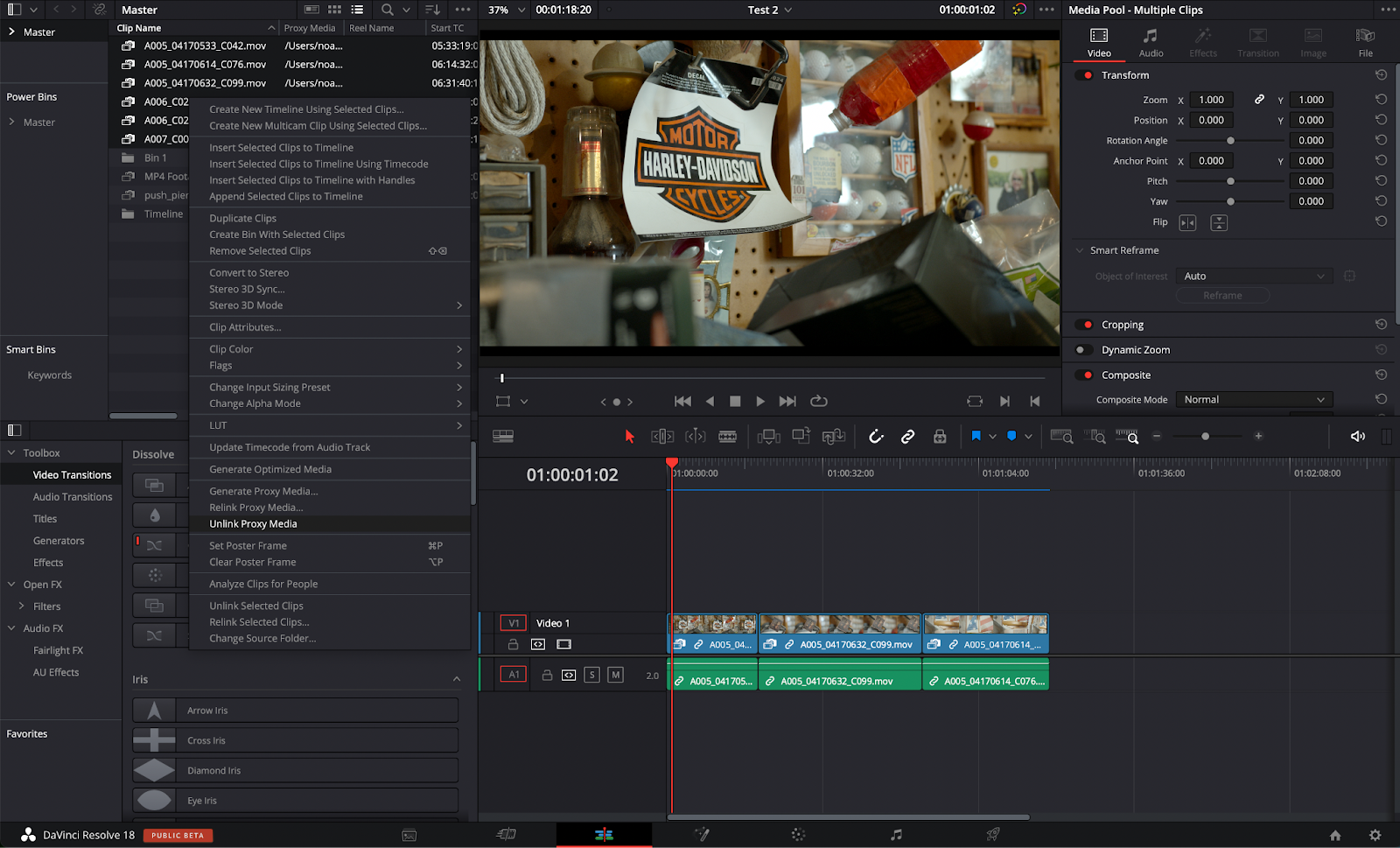Select the A005_04170632_C099.mov video clip

pos(840,634)
